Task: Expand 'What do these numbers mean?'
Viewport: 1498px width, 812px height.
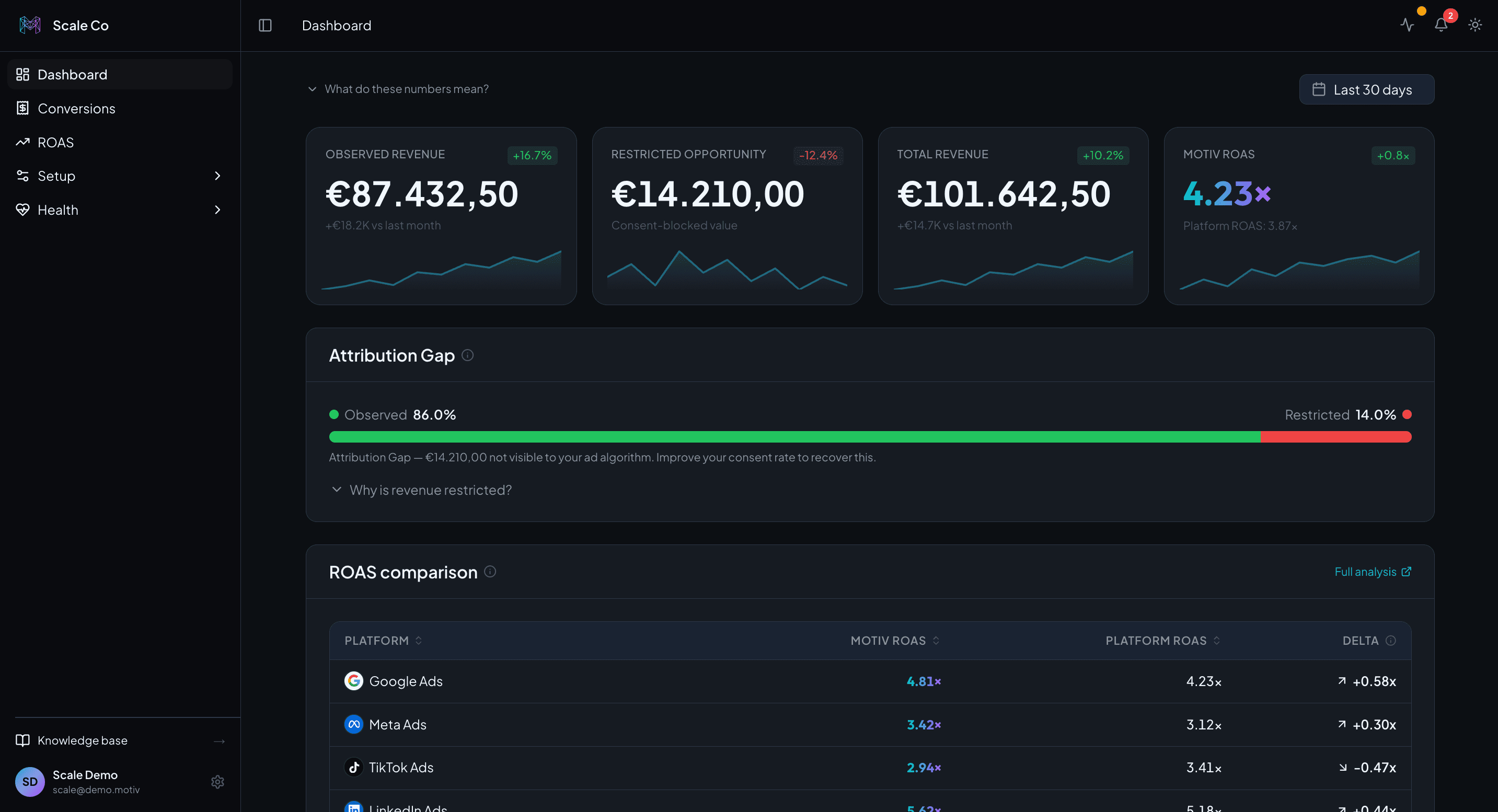Action: pos(398,89)
